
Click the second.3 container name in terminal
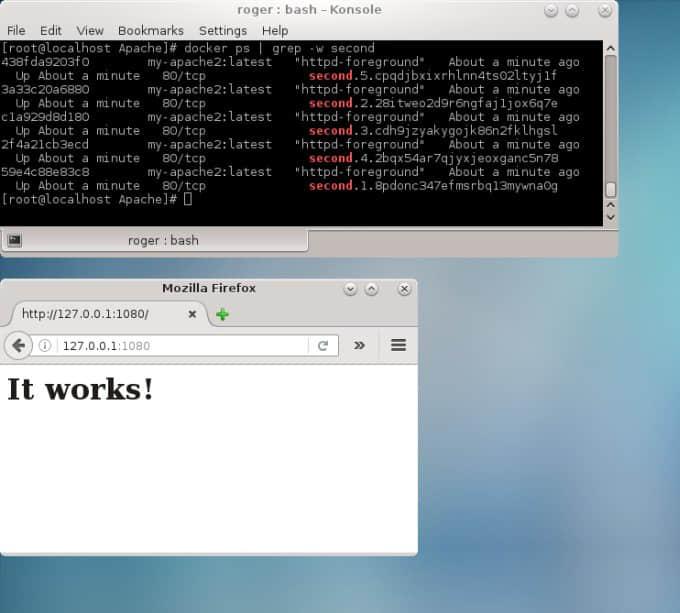(x=433, y=130)
